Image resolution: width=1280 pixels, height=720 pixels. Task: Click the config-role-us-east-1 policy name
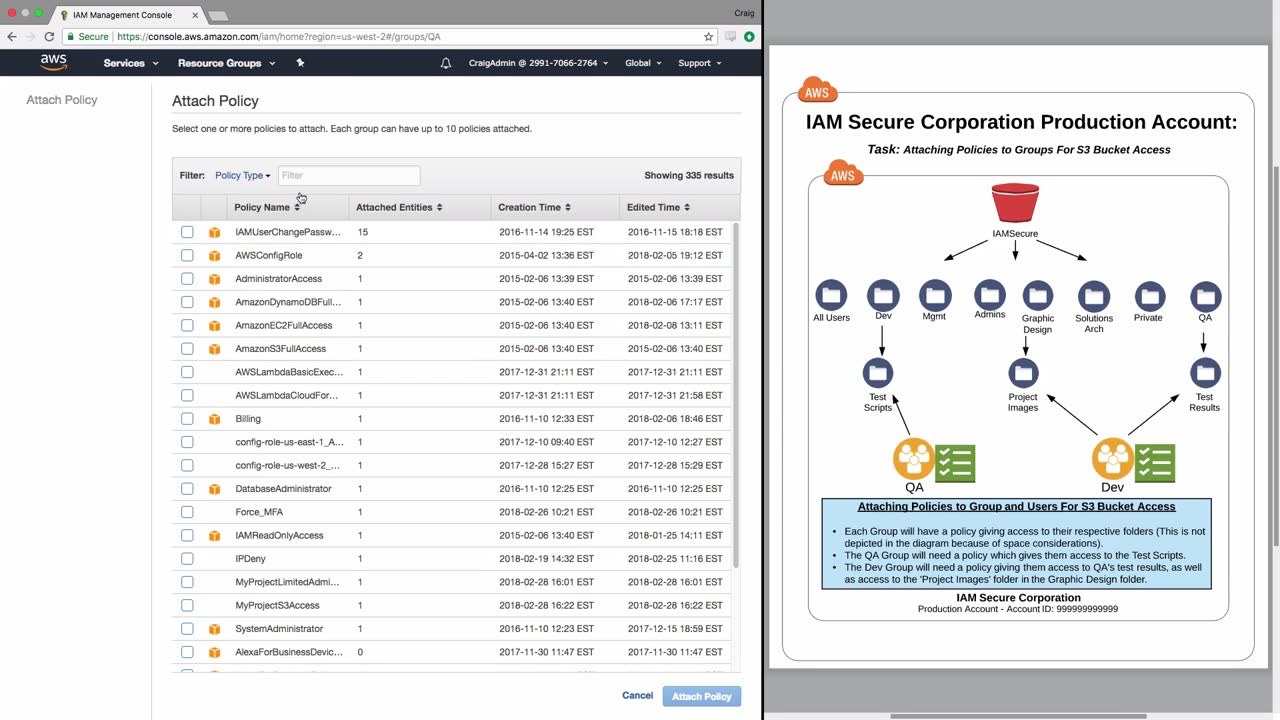click(289, 442)
